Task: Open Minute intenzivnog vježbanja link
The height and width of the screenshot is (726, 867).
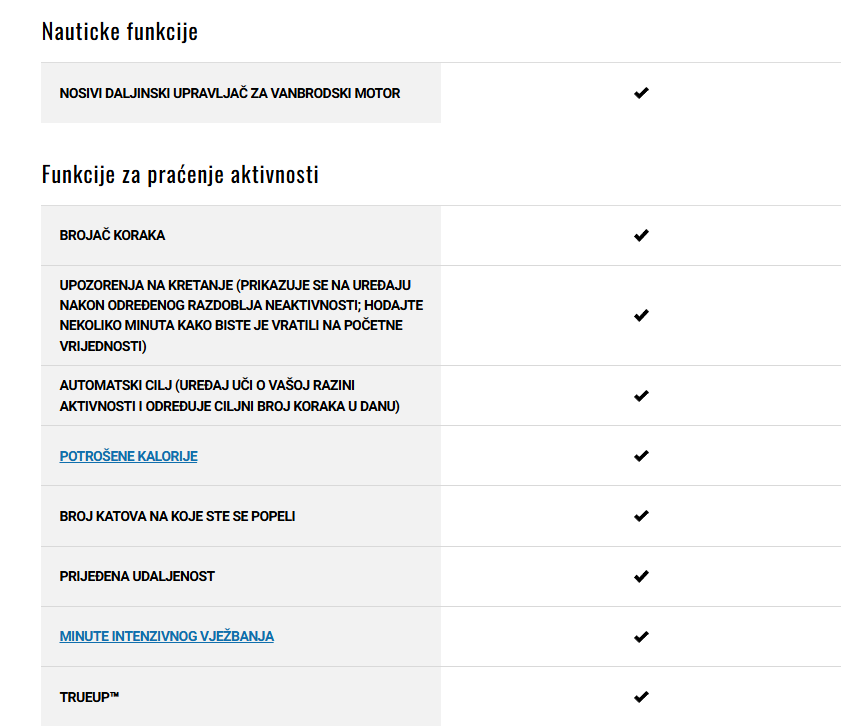Action: (x=166, y=636)
